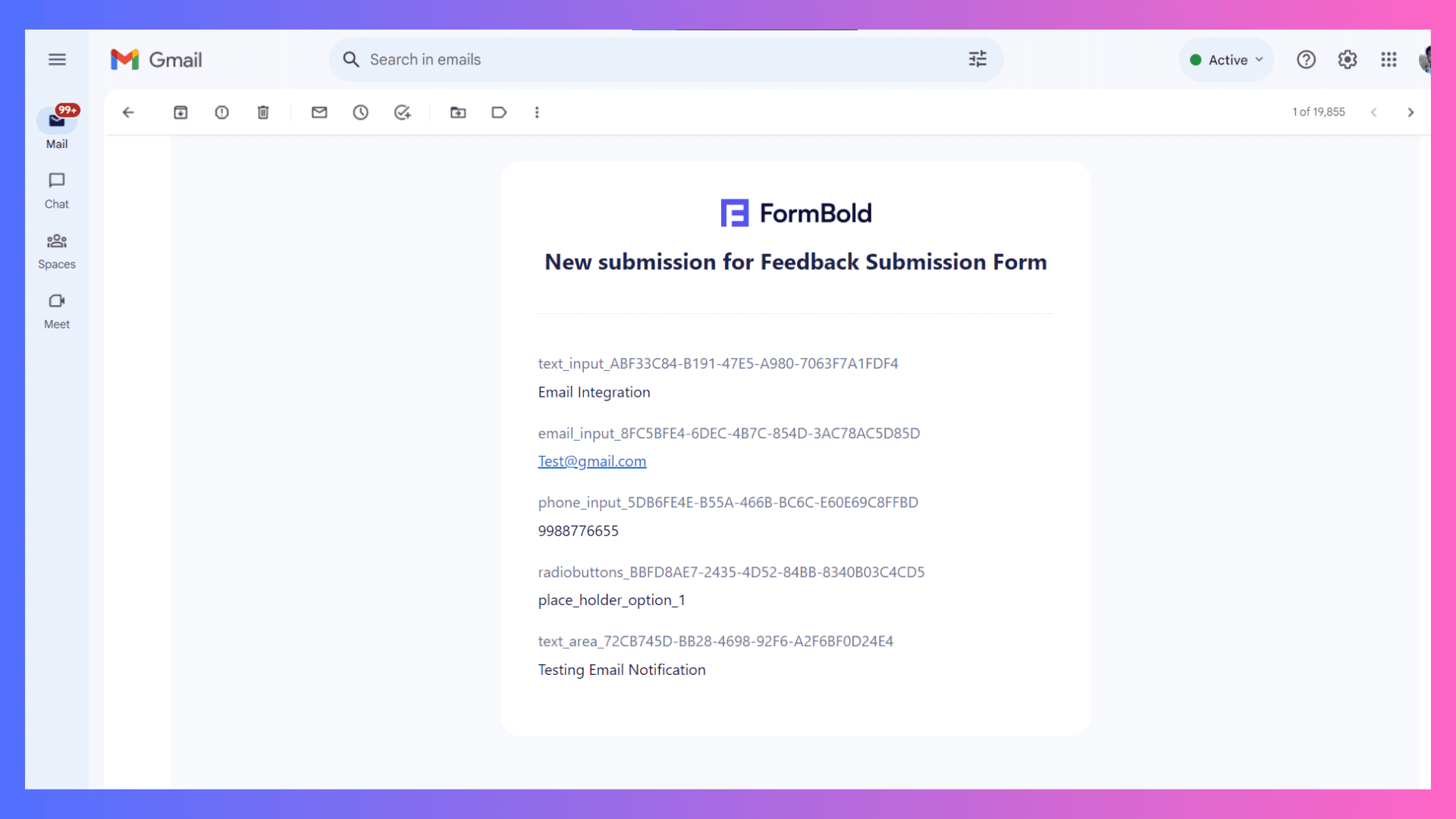Click the back arrow to inbox
This screenshot has height=819, width=1456.
pyautogui.click(x=128, y=112)
